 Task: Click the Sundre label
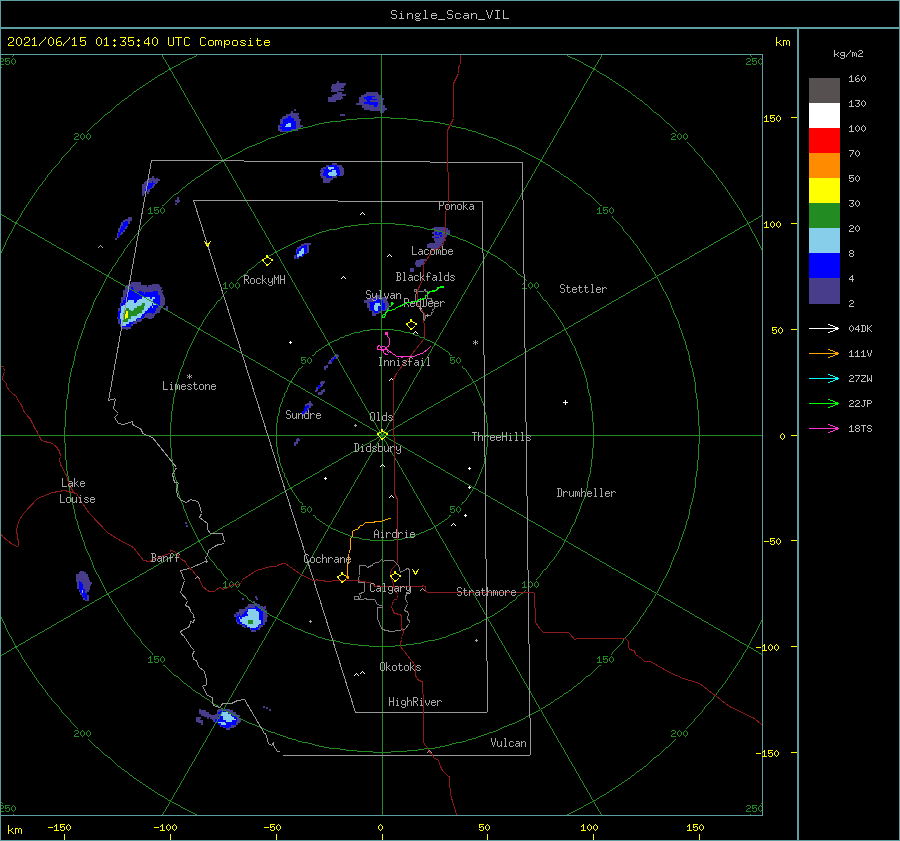tap(303, 415)
